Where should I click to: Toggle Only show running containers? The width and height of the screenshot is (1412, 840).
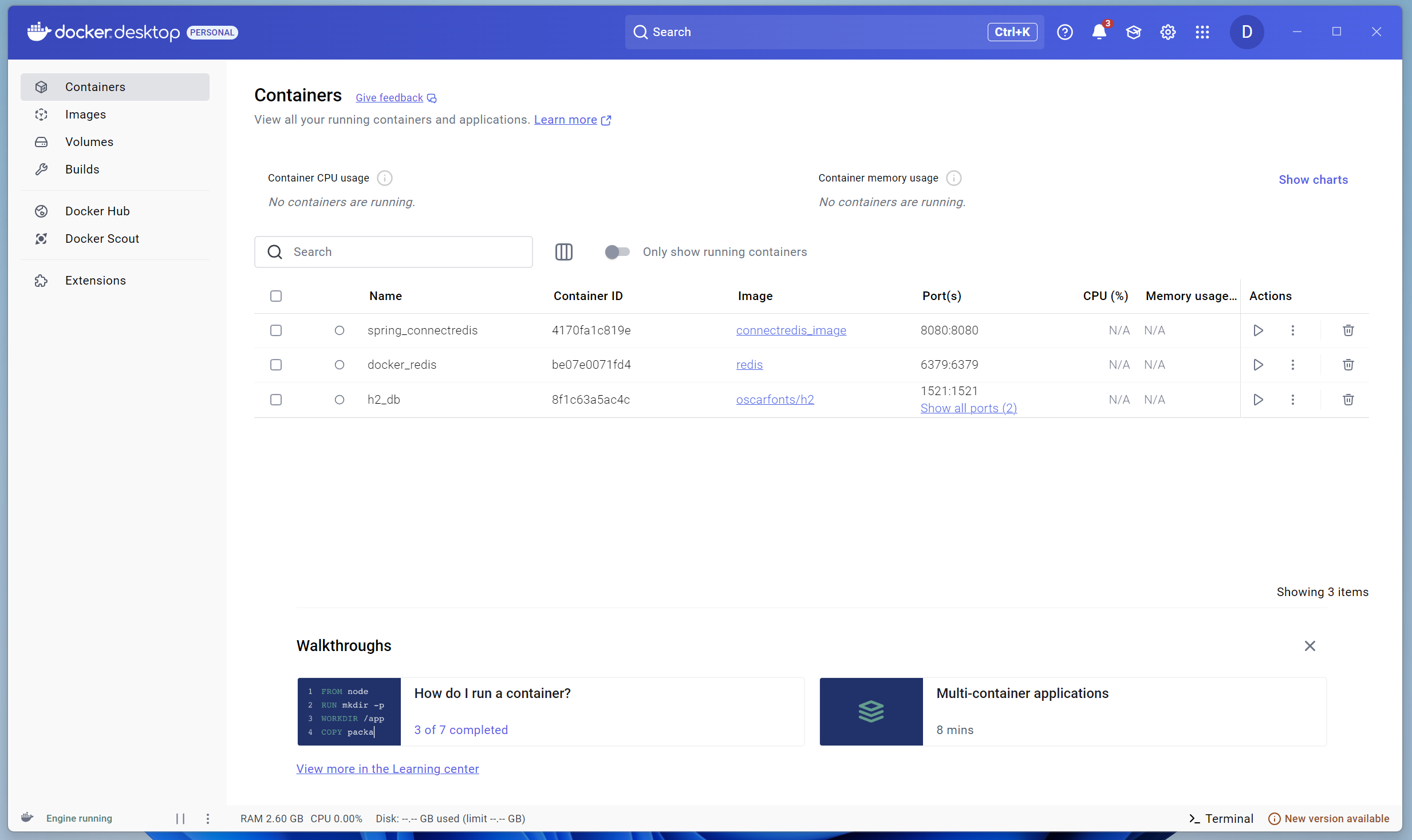coord(617,252)
